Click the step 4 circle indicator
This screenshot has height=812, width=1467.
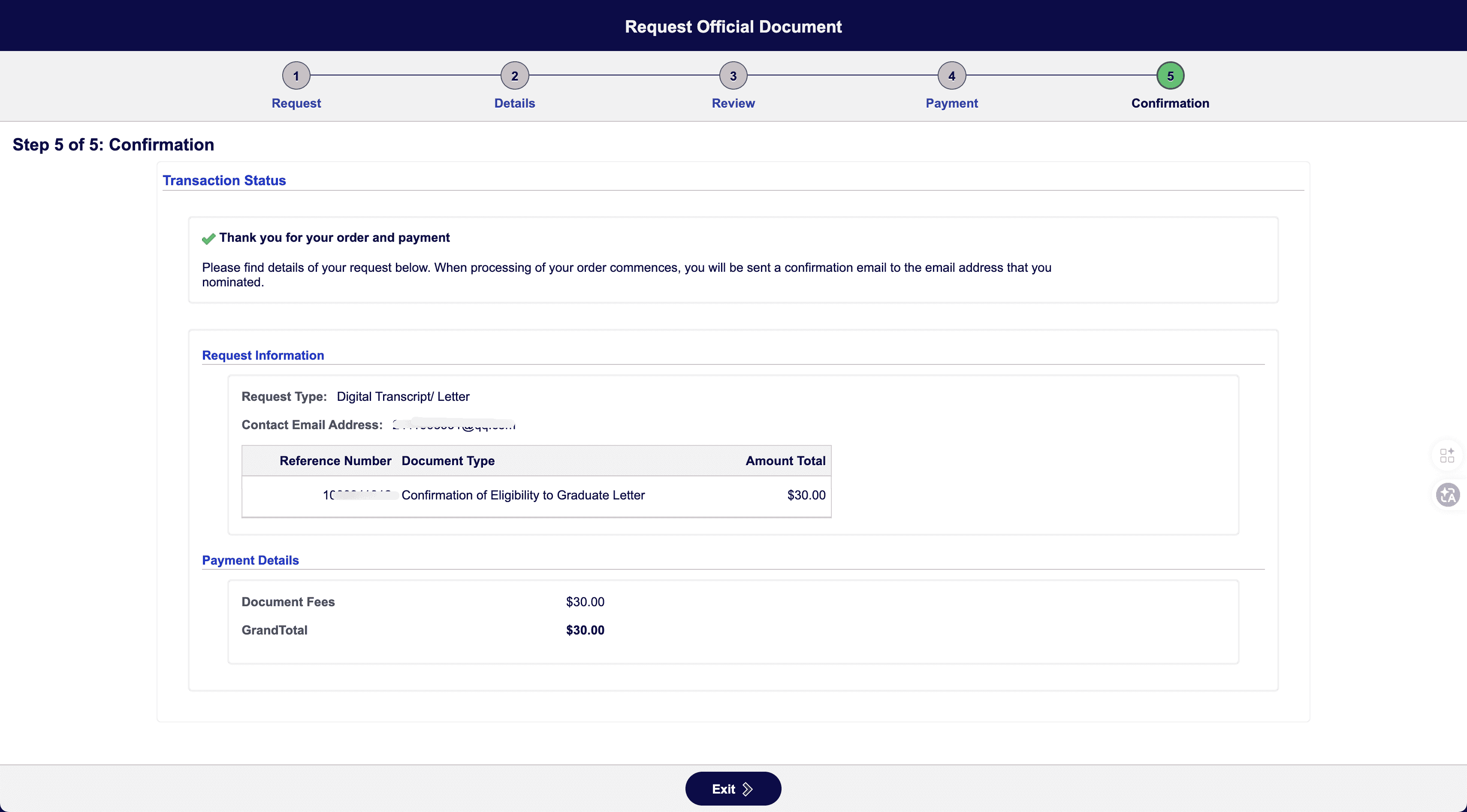point(951,76)
